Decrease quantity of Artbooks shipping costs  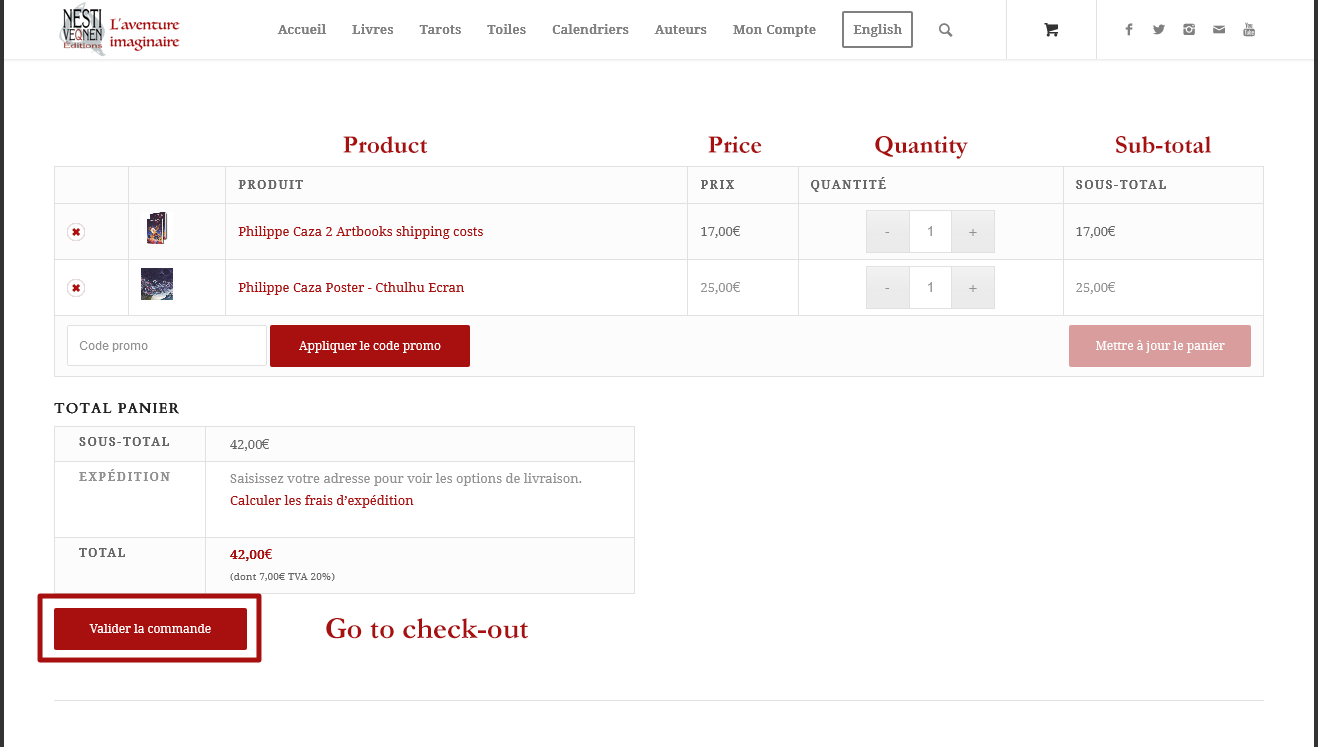(x=888, y=232)
